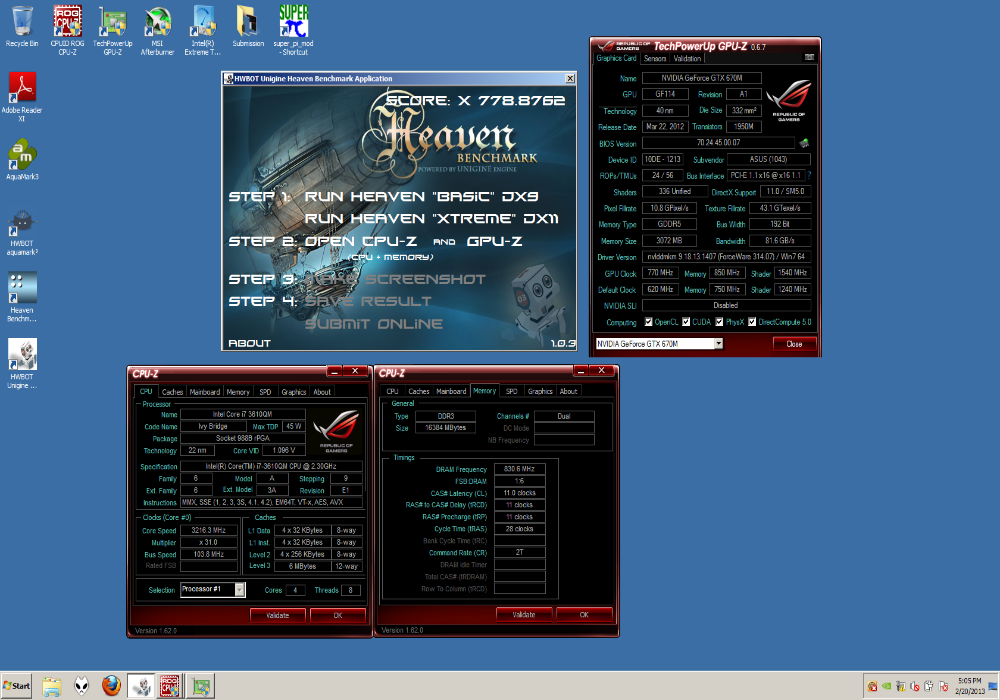Click GPU-Z BIOS save chip icon
1000x700 pixels.
804,143
